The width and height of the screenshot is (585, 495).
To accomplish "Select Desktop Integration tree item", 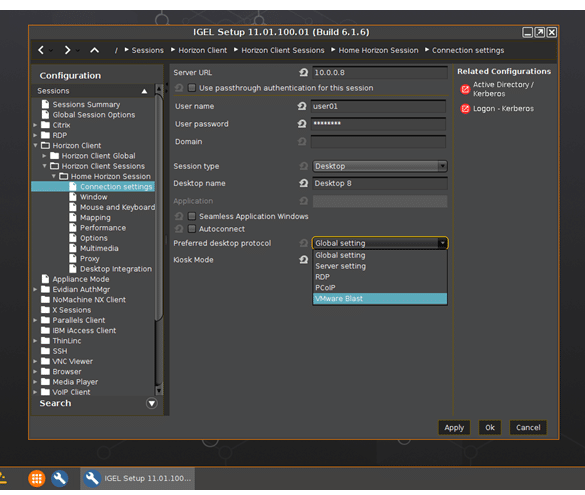I will (116, 269).
